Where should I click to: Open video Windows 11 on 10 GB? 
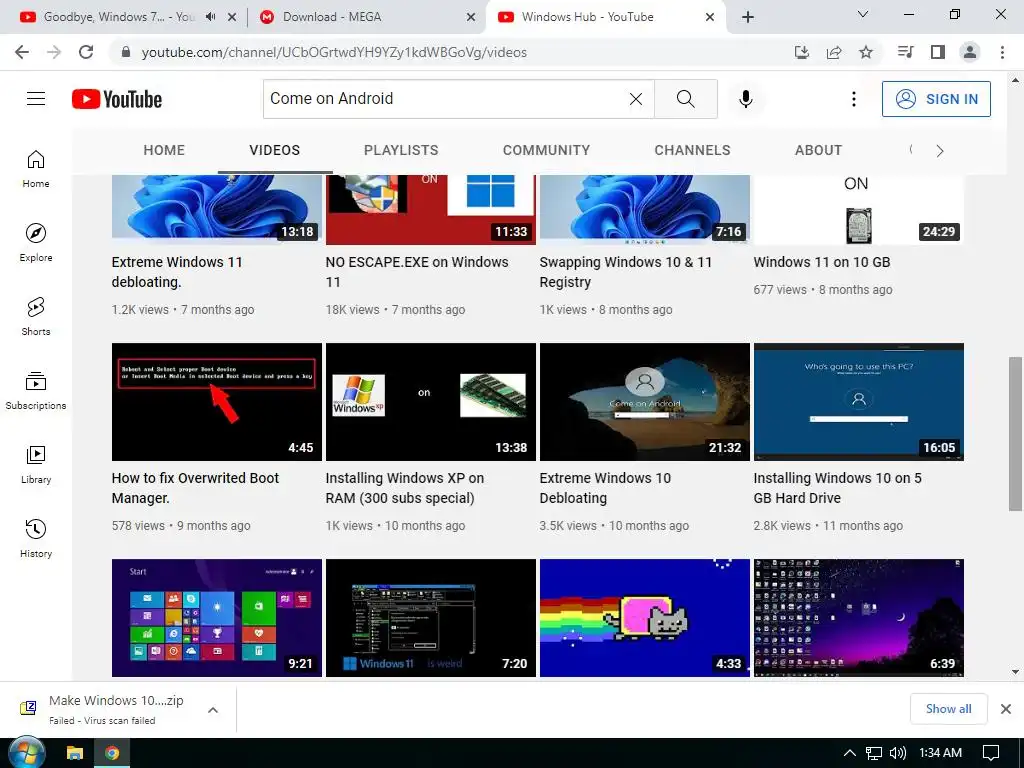click(822, 262)
